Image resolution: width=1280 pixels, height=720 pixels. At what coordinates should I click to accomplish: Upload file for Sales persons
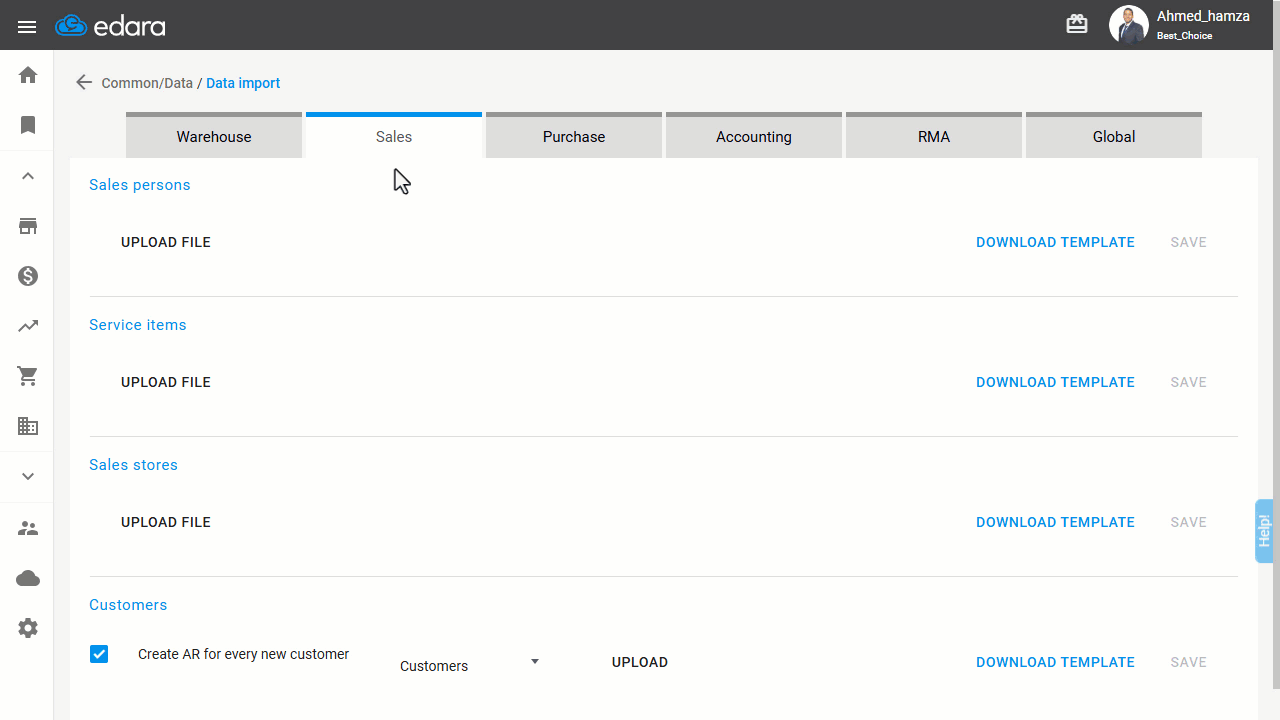pyautogui.click(x=166, y=242)
